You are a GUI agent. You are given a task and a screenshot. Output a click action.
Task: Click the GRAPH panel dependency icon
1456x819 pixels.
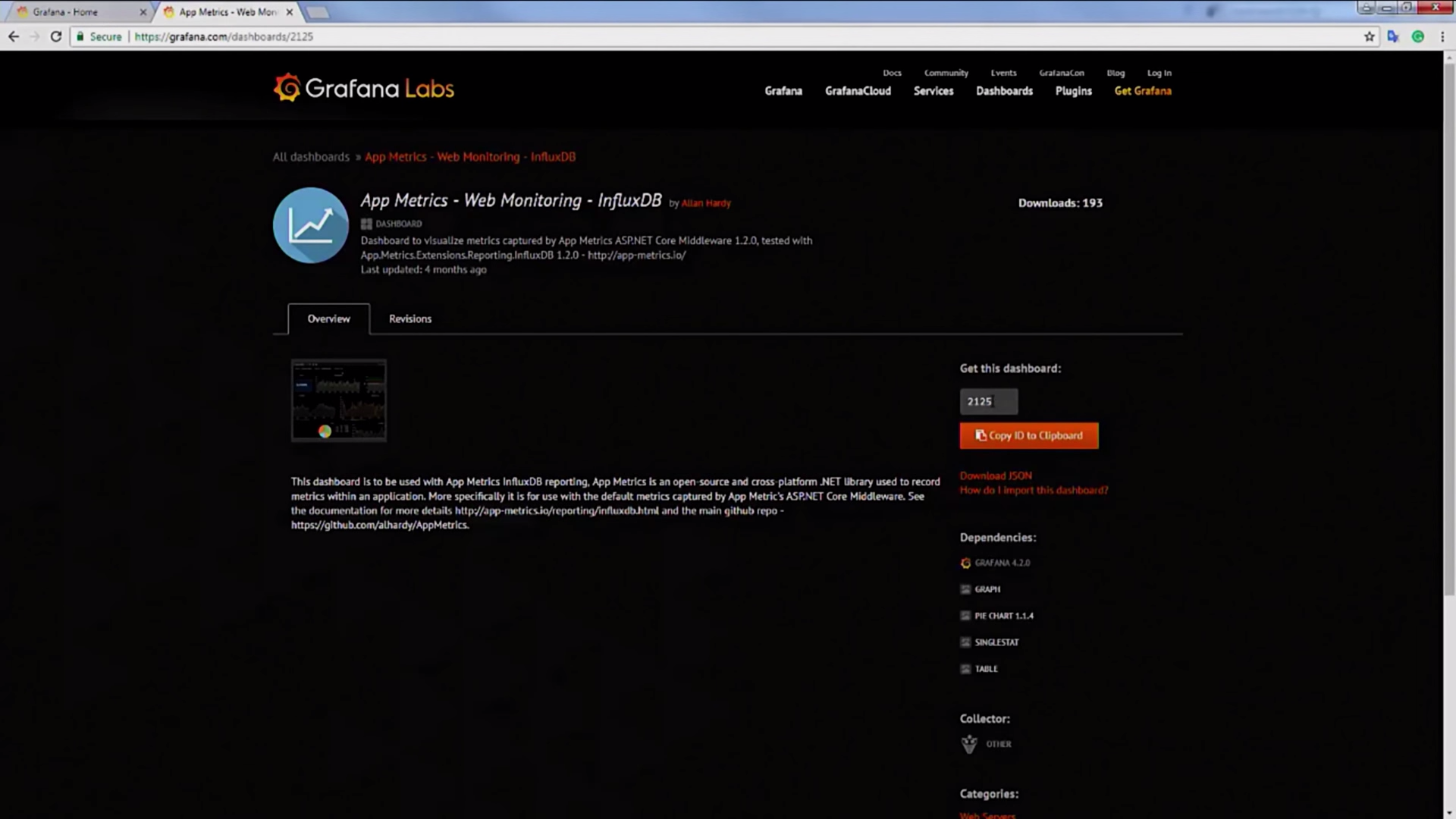tap(965, 589)
